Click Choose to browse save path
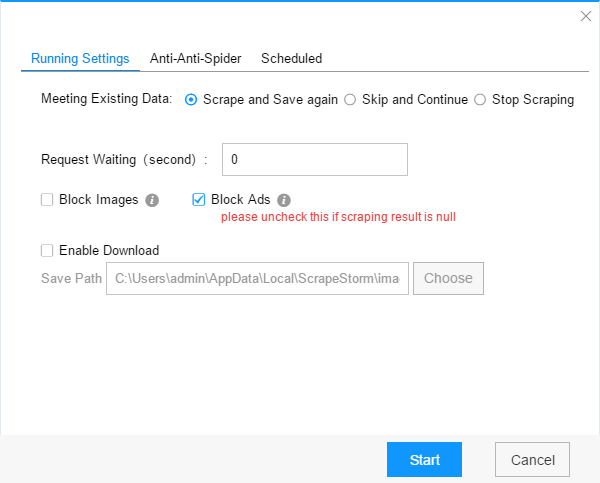The width and height of the screenshot is (600, 483). click(x=448, y=278)
